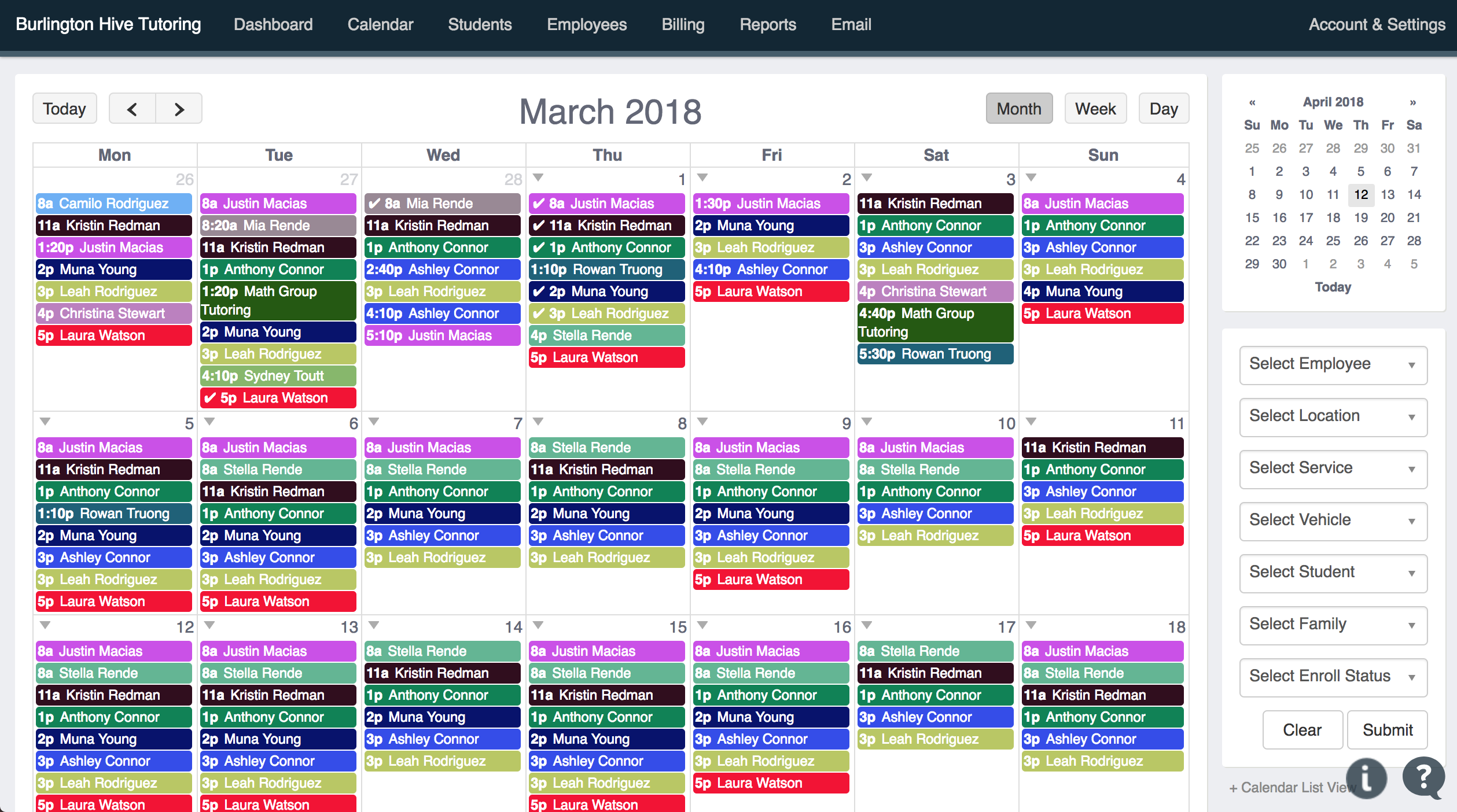Expand day menu triangle for March 18
This screenshot has width=1457, height=812.
tap(1031, 625)
